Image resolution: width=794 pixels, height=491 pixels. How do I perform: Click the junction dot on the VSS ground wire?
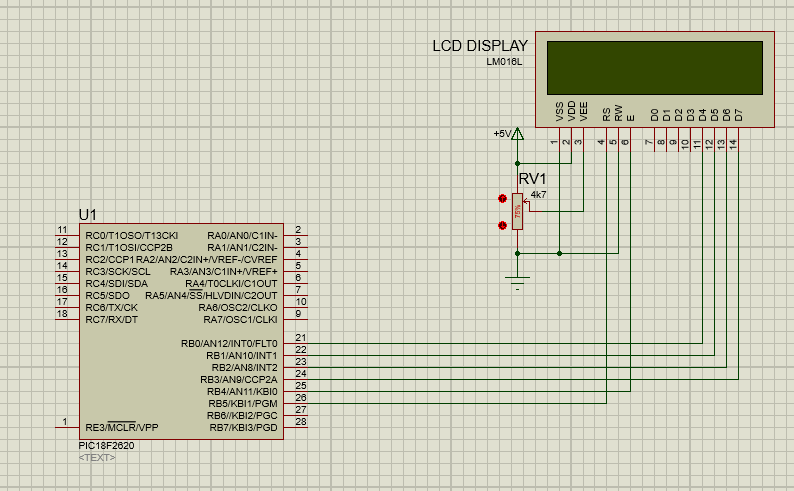560,253
